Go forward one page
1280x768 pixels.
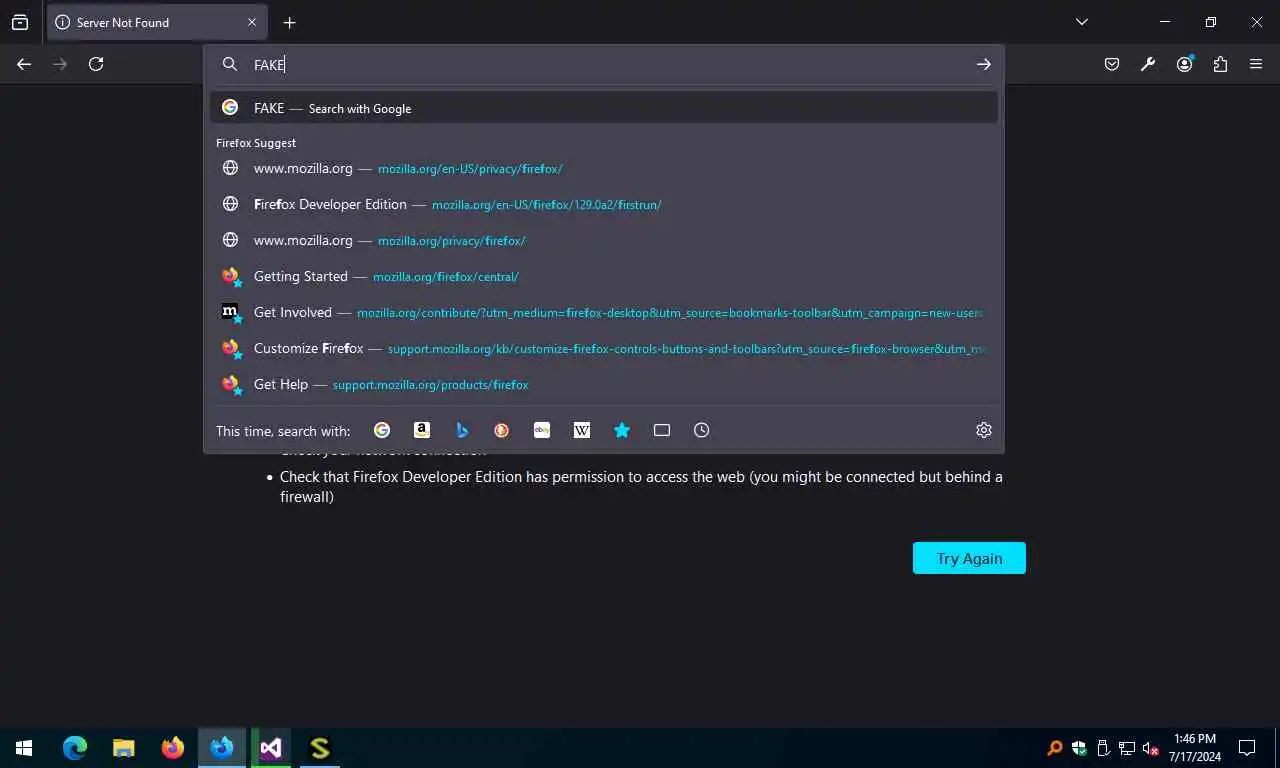coord(60,64)
